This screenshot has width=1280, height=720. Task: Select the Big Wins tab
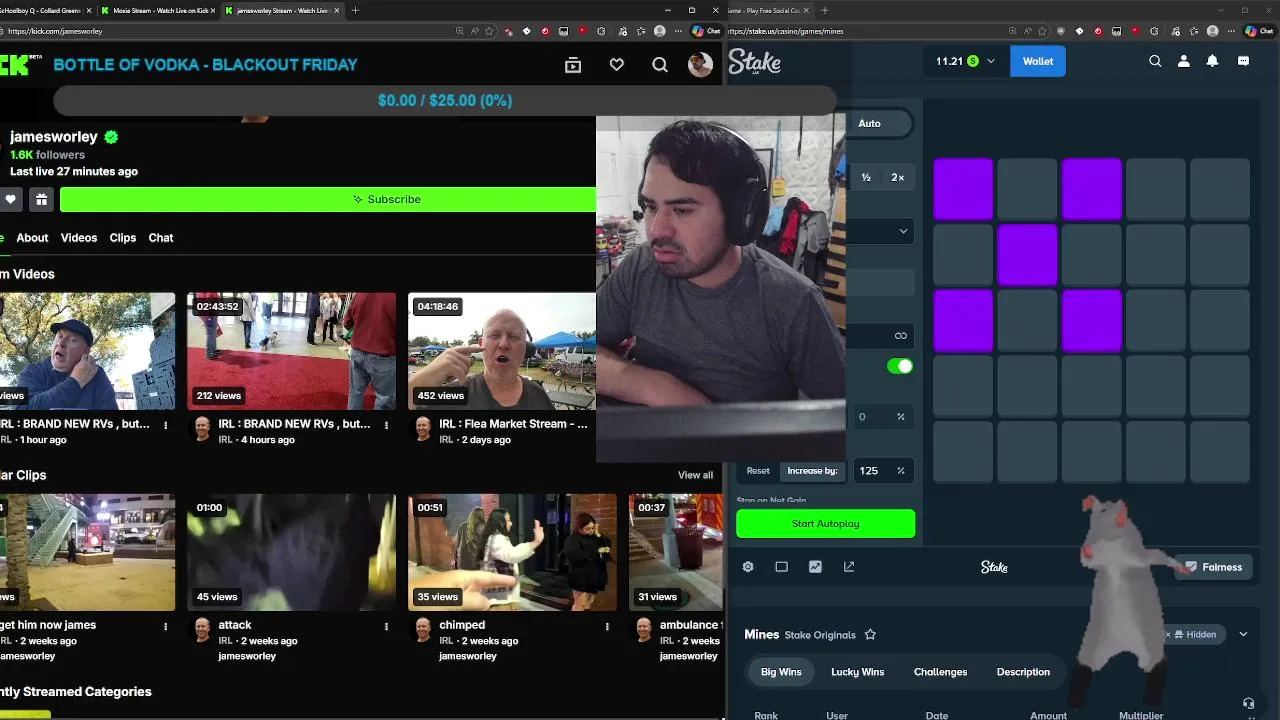781,672
